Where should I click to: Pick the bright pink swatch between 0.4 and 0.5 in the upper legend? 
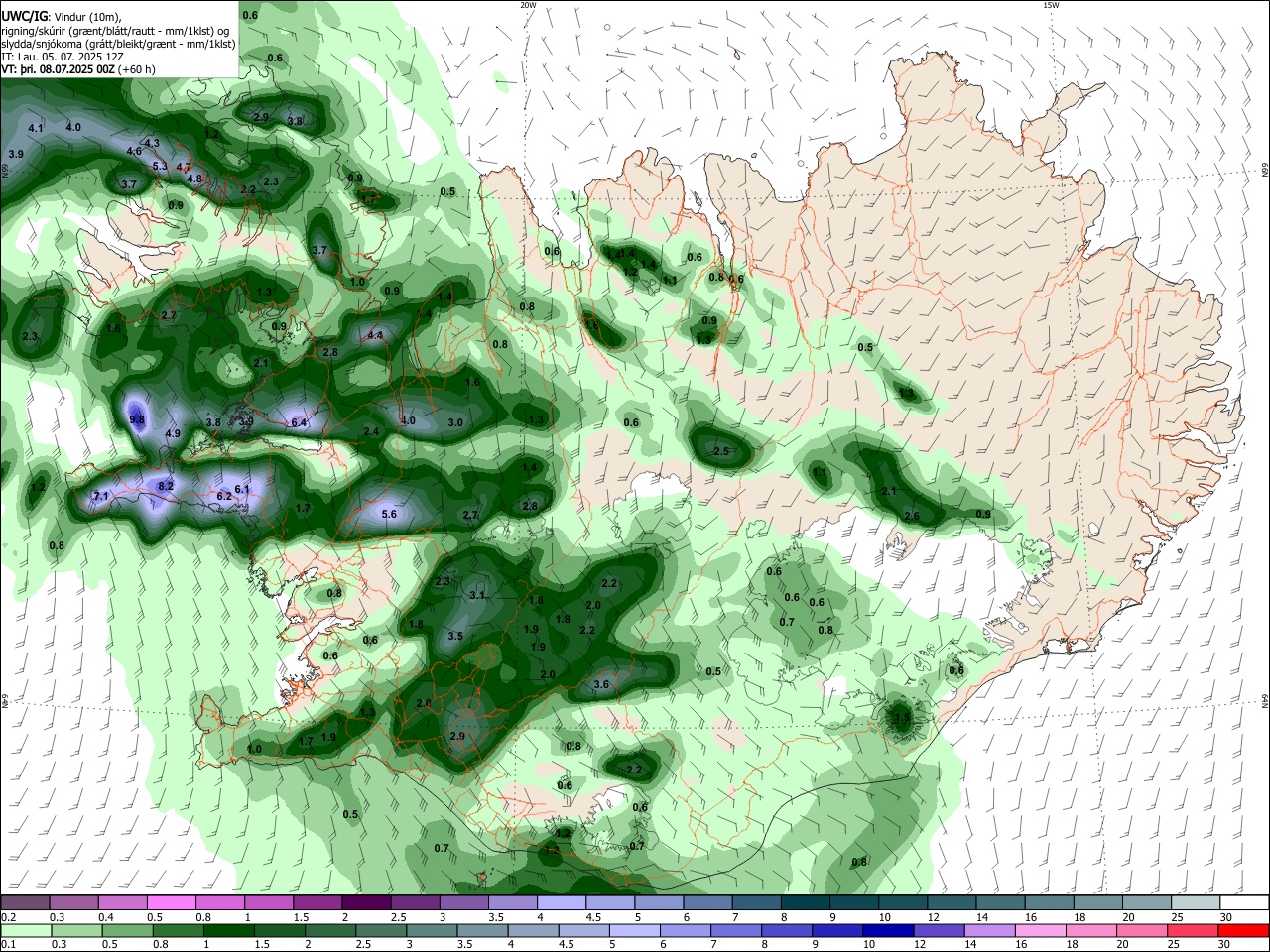click(x=171, y=902)
